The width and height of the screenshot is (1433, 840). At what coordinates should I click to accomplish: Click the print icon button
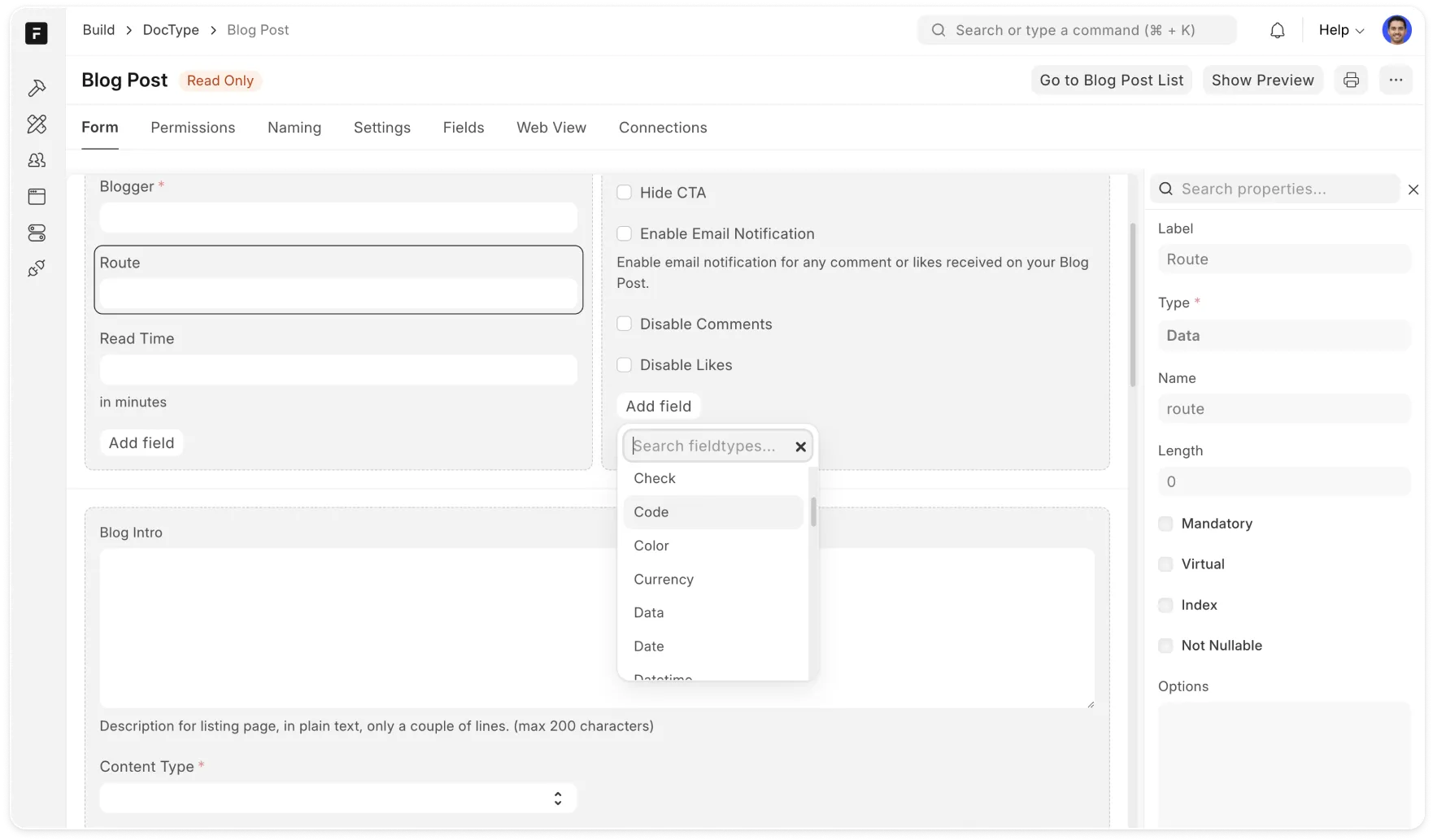[x=1351, y=80]
